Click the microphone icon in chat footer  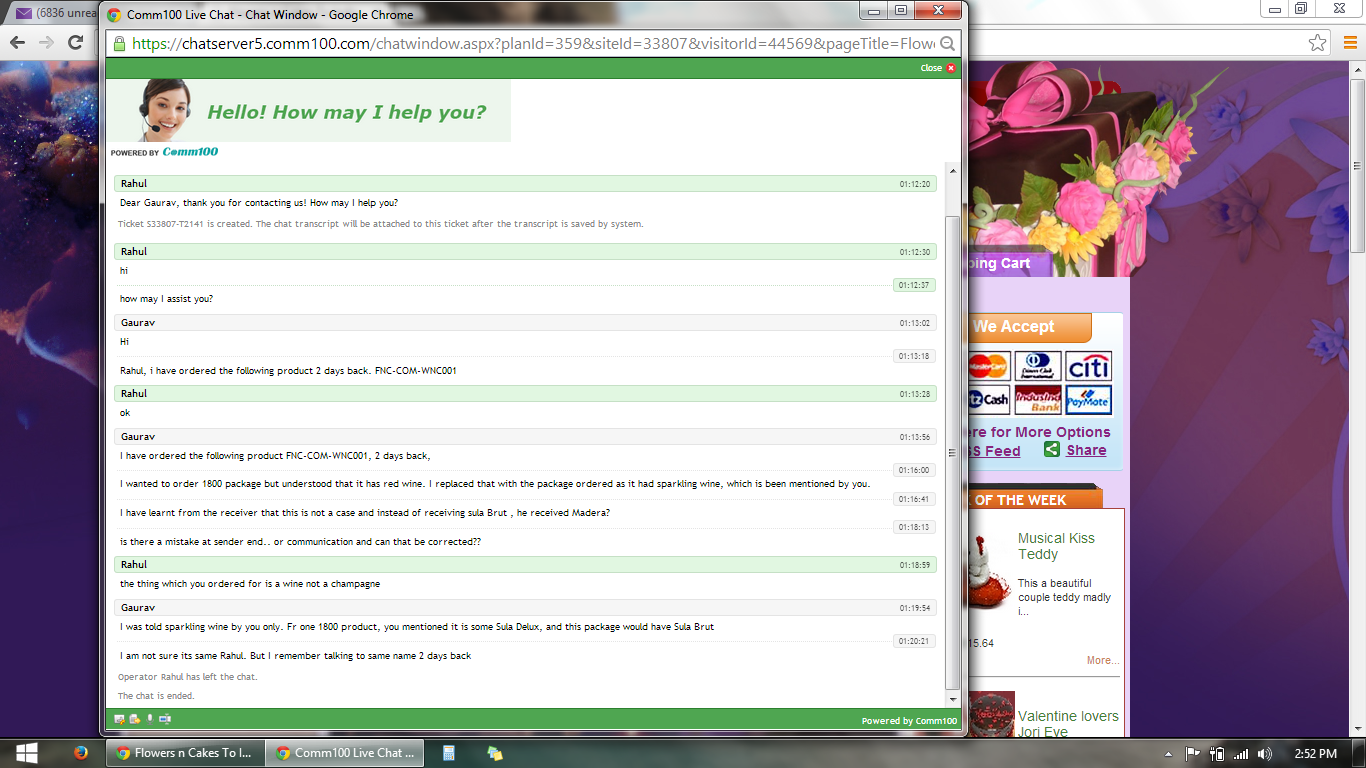(x=149, y=719)
